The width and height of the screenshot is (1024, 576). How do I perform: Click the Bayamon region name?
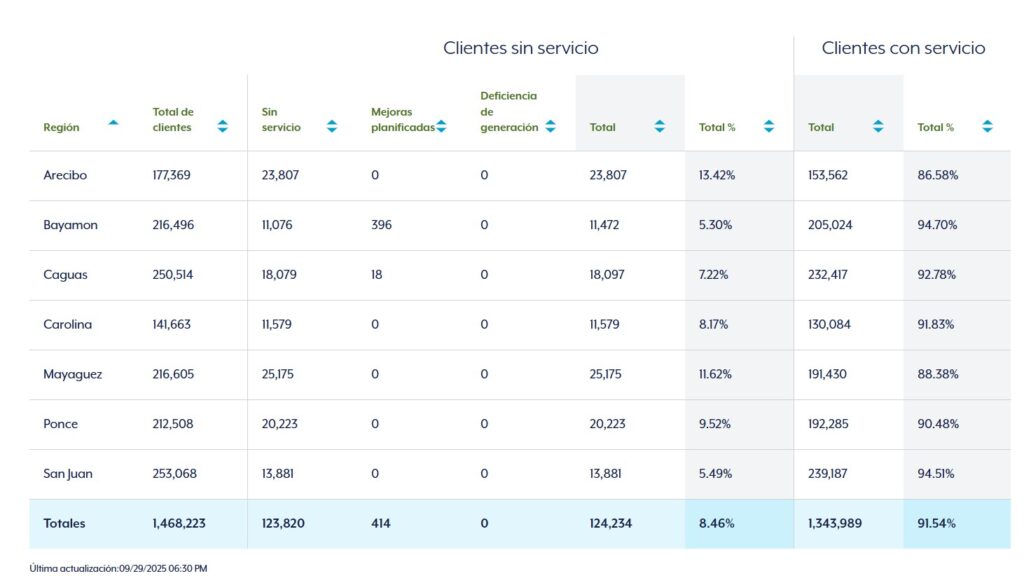(x=70, y=225)
